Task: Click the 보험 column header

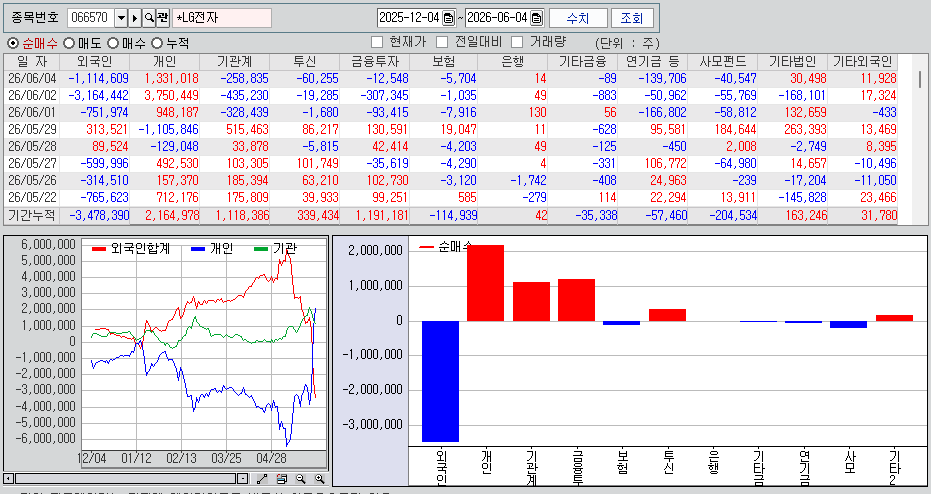Action: point(444,62)
